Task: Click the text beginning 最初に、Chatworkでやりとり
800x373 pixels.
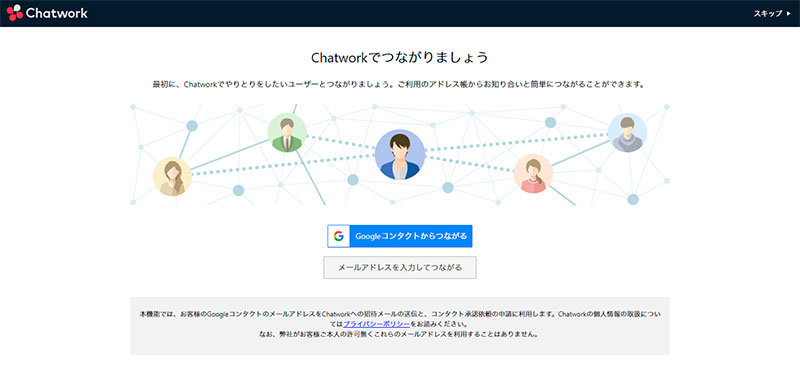Action: pos(399,84)
